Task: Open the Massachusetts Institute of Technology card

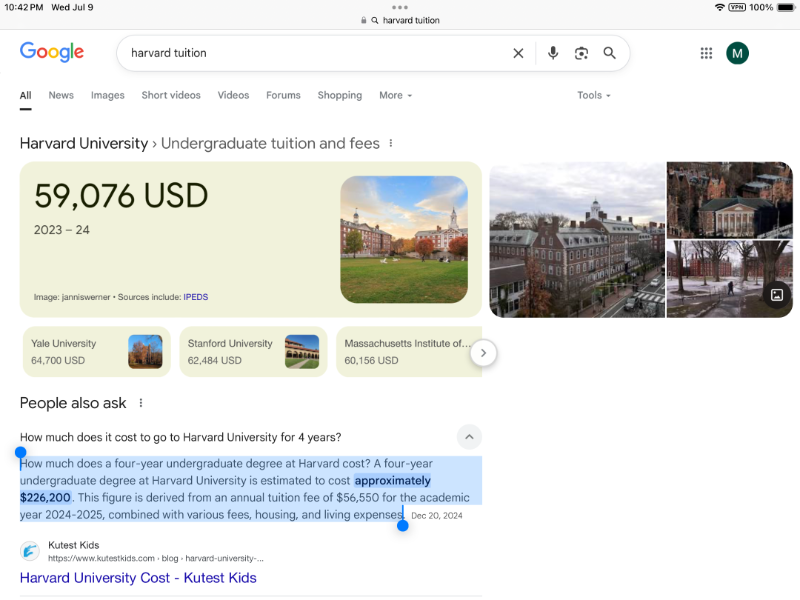Action: pos(409,352)
